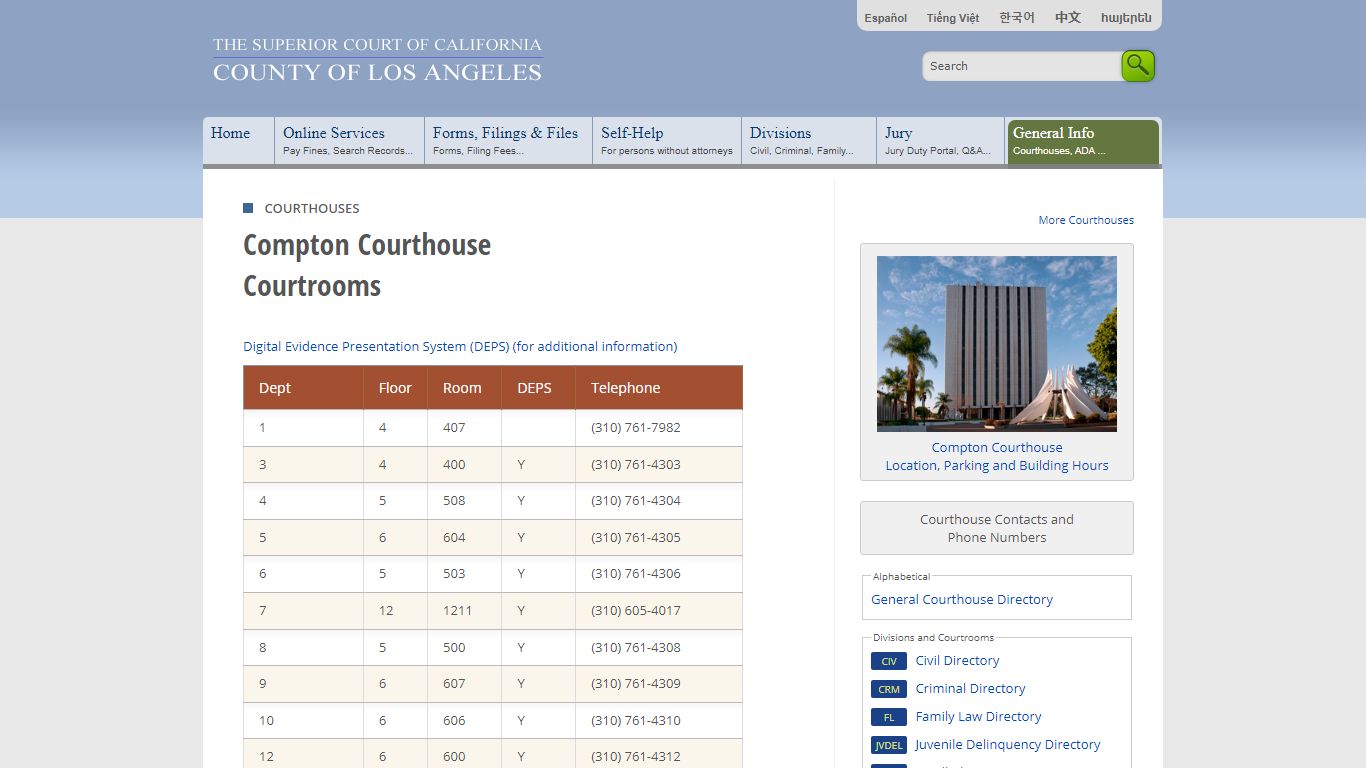Click room 407 cell

click(x=464, y=428)
